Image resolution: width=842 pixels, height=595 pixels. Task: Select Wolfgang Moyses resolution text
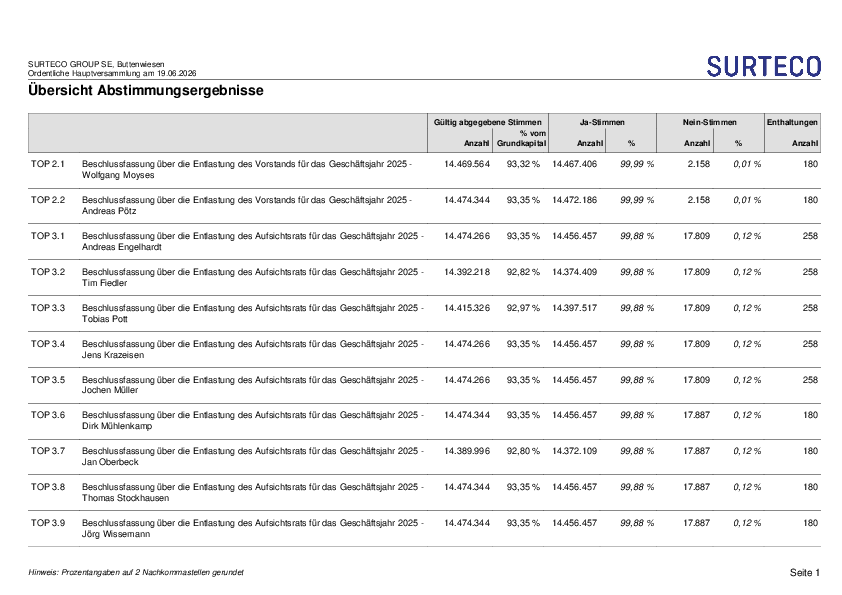point(247,170)
